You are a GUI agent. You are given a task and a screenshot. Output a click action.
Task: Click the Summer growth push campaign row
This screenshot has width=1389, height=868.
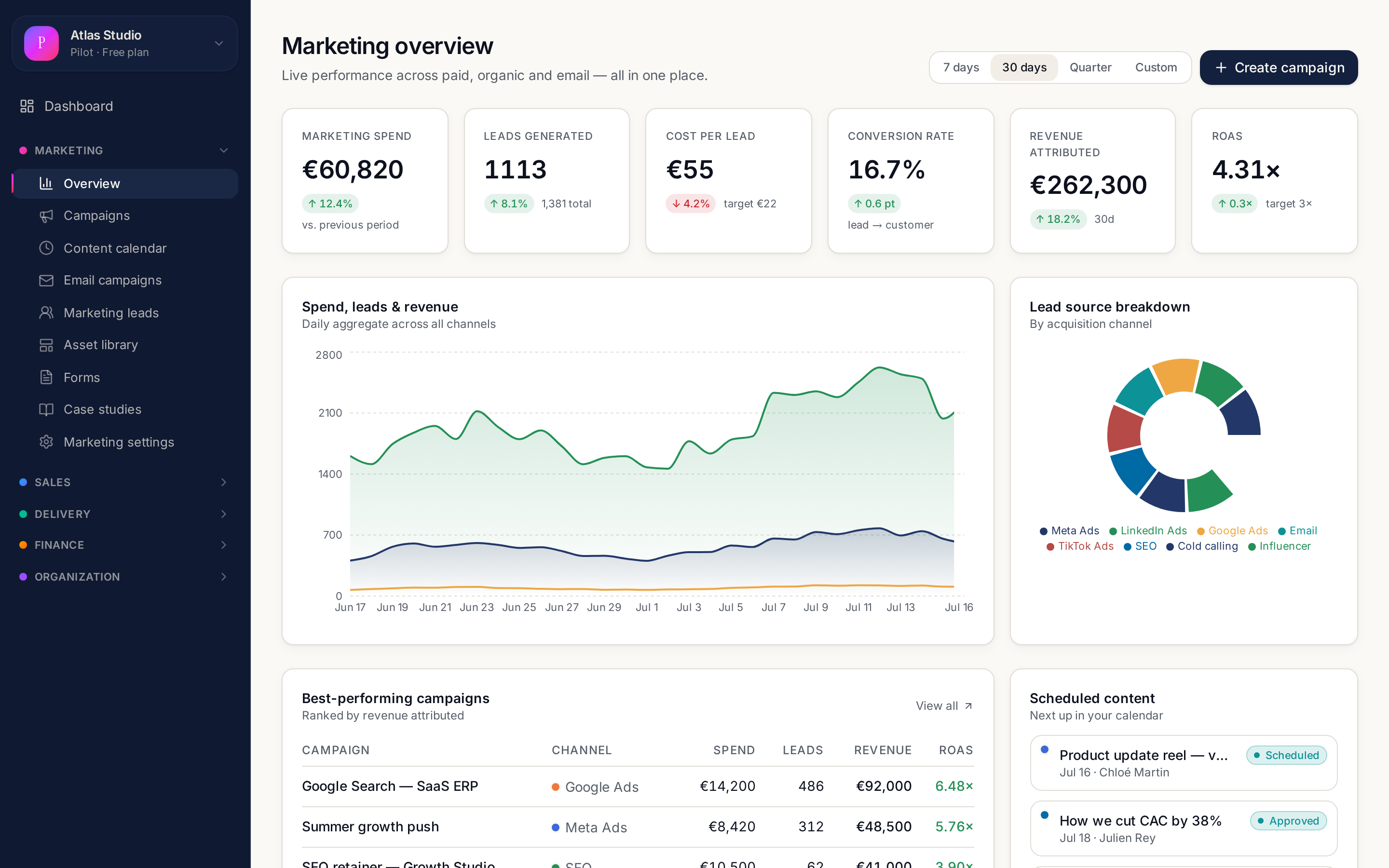[x=638, y=827]
